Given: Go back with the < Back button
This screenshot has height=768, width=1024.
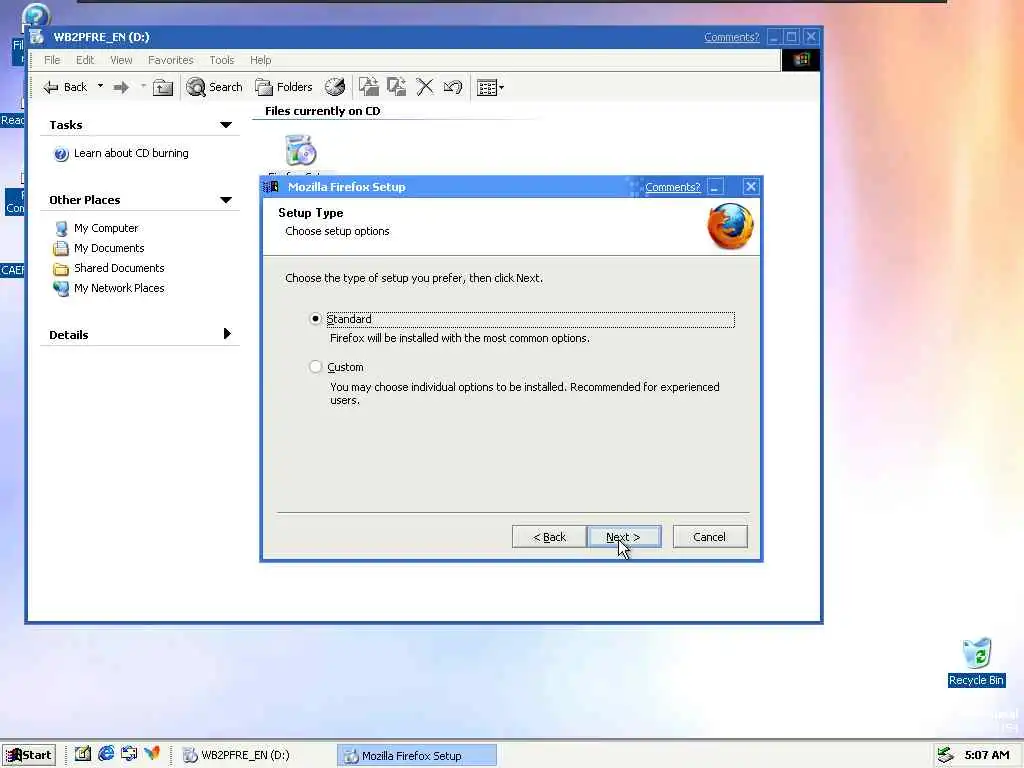Looking at the screenshot, I should 549,537.
